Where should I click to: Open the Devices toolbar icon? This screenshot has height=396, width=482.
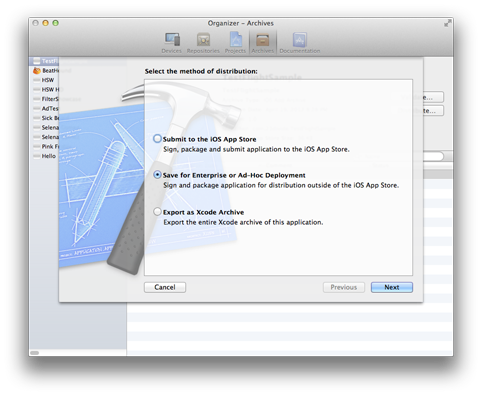tap(172, 43)
